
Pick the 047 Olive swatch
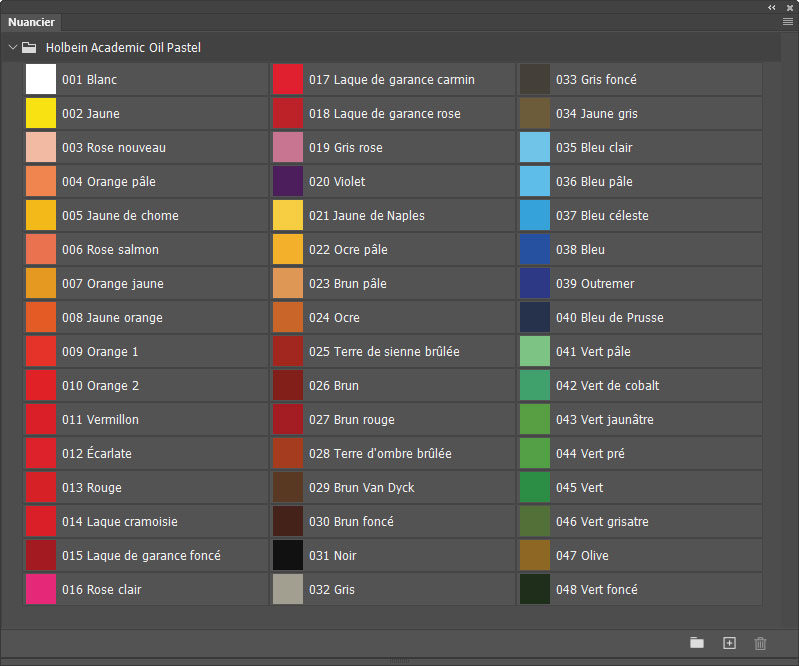point(535,556)
